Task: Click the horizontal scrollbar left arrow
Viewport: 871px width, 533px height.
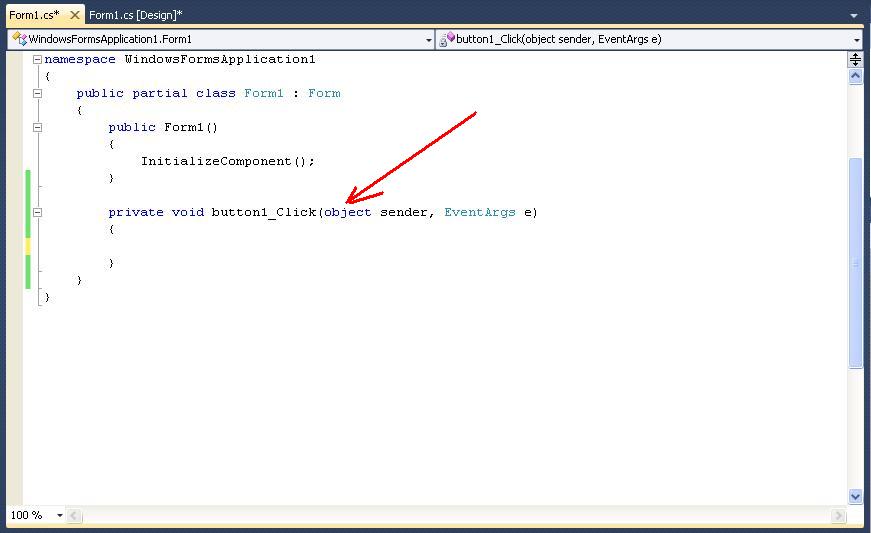Action: 74,516
